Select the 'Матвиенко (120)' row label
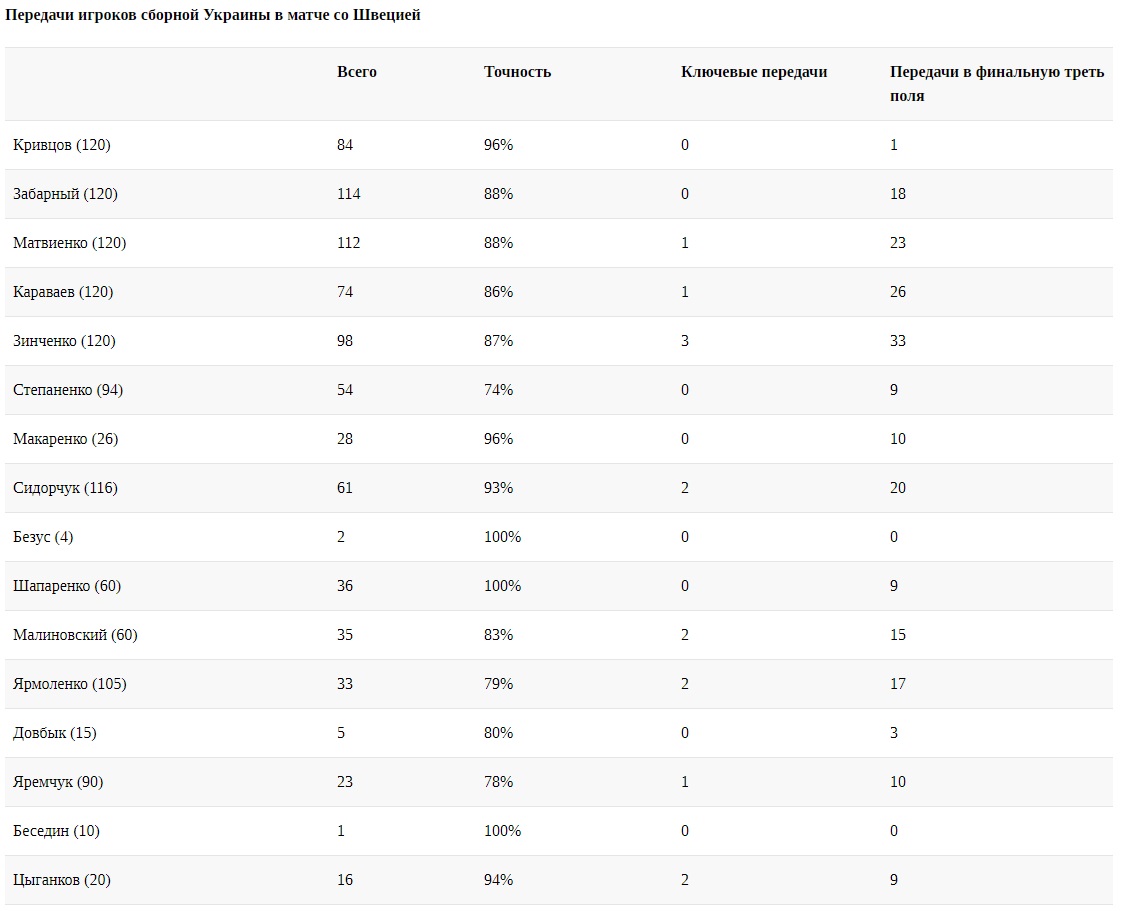1121x911 pixels. coord(70,243)
